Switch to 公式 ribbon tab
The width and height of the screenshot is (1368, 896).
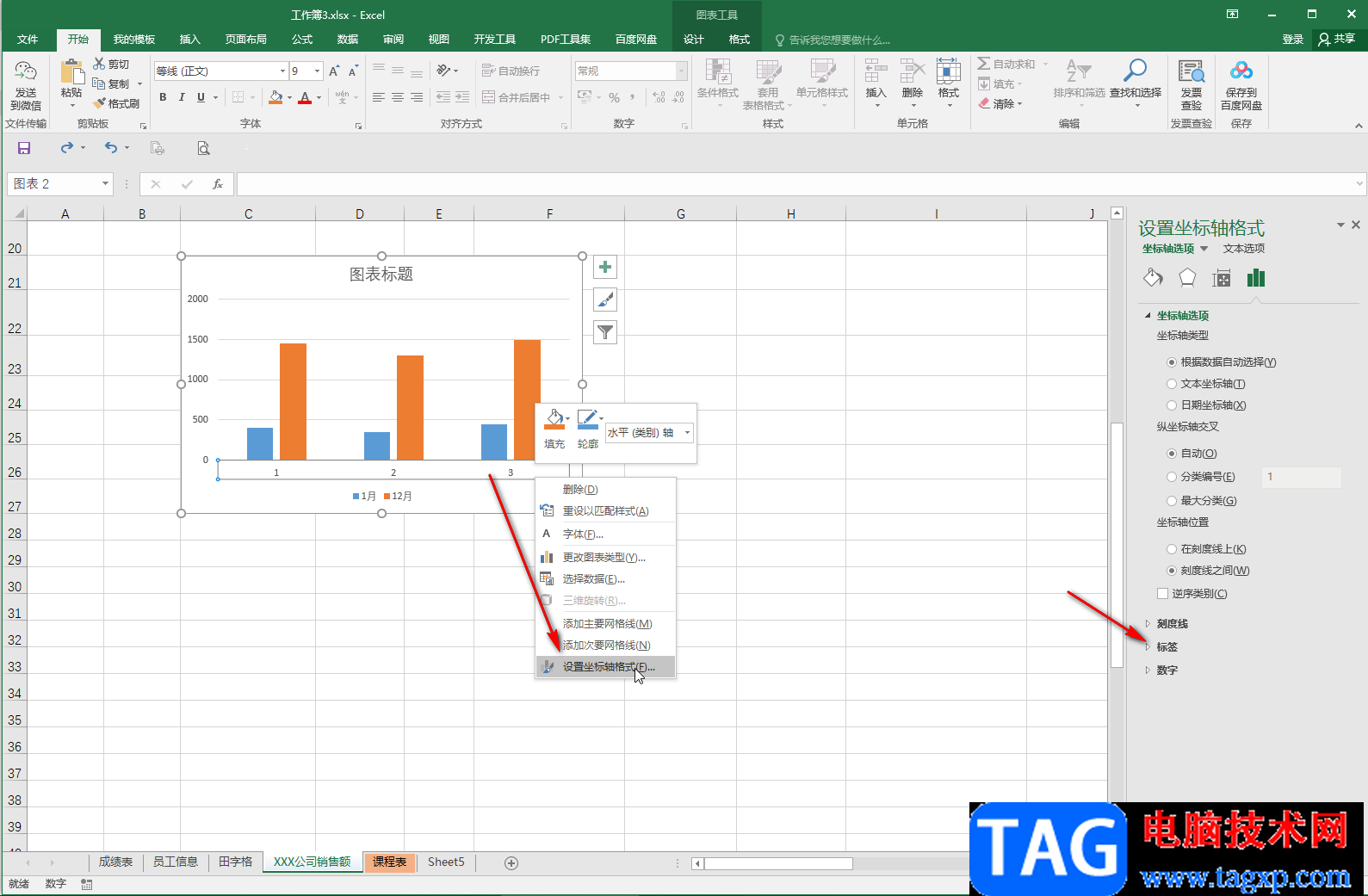302,40
